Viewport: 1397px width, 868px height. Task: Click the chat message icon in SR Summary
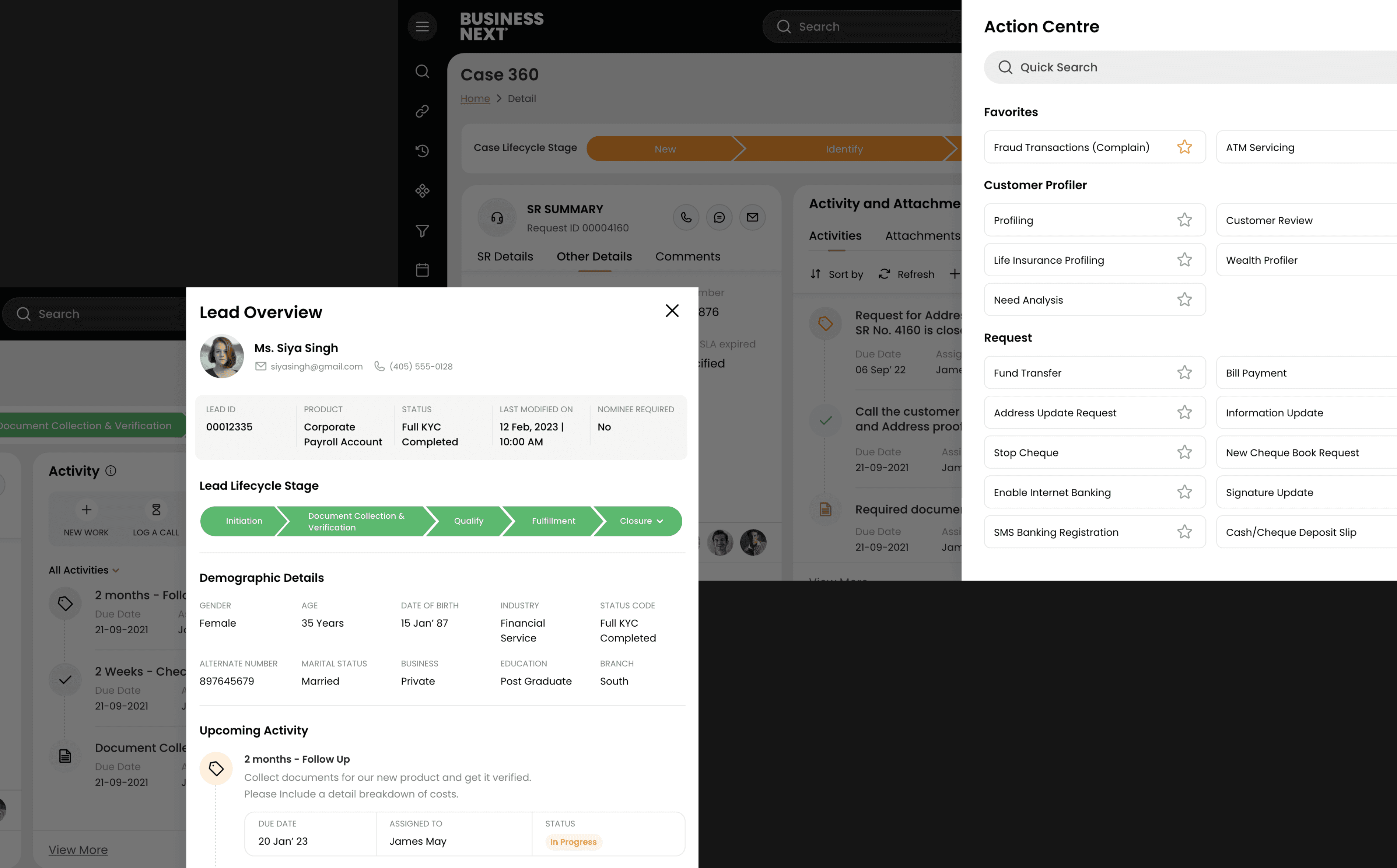point(719,218)
